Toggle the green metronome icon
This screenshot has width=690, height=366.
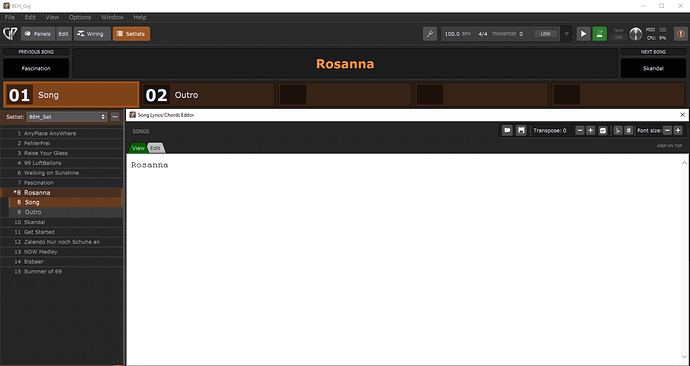(x=599, y=34)
